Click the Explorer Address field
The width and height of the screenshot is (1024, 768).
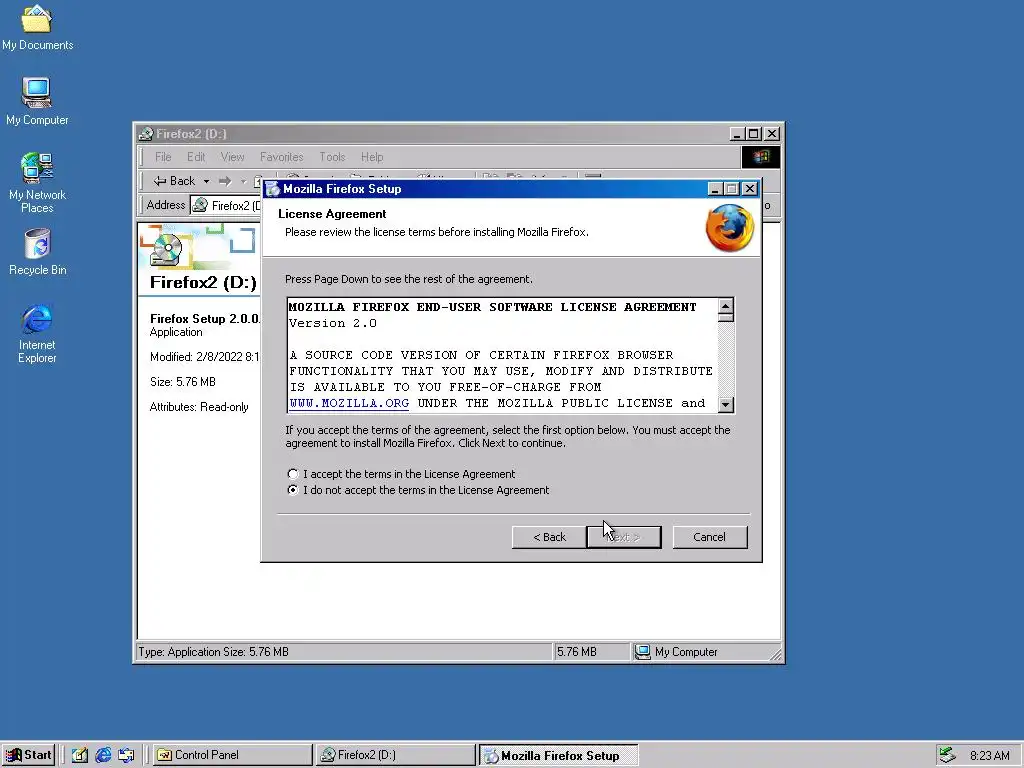coord(226,205)
